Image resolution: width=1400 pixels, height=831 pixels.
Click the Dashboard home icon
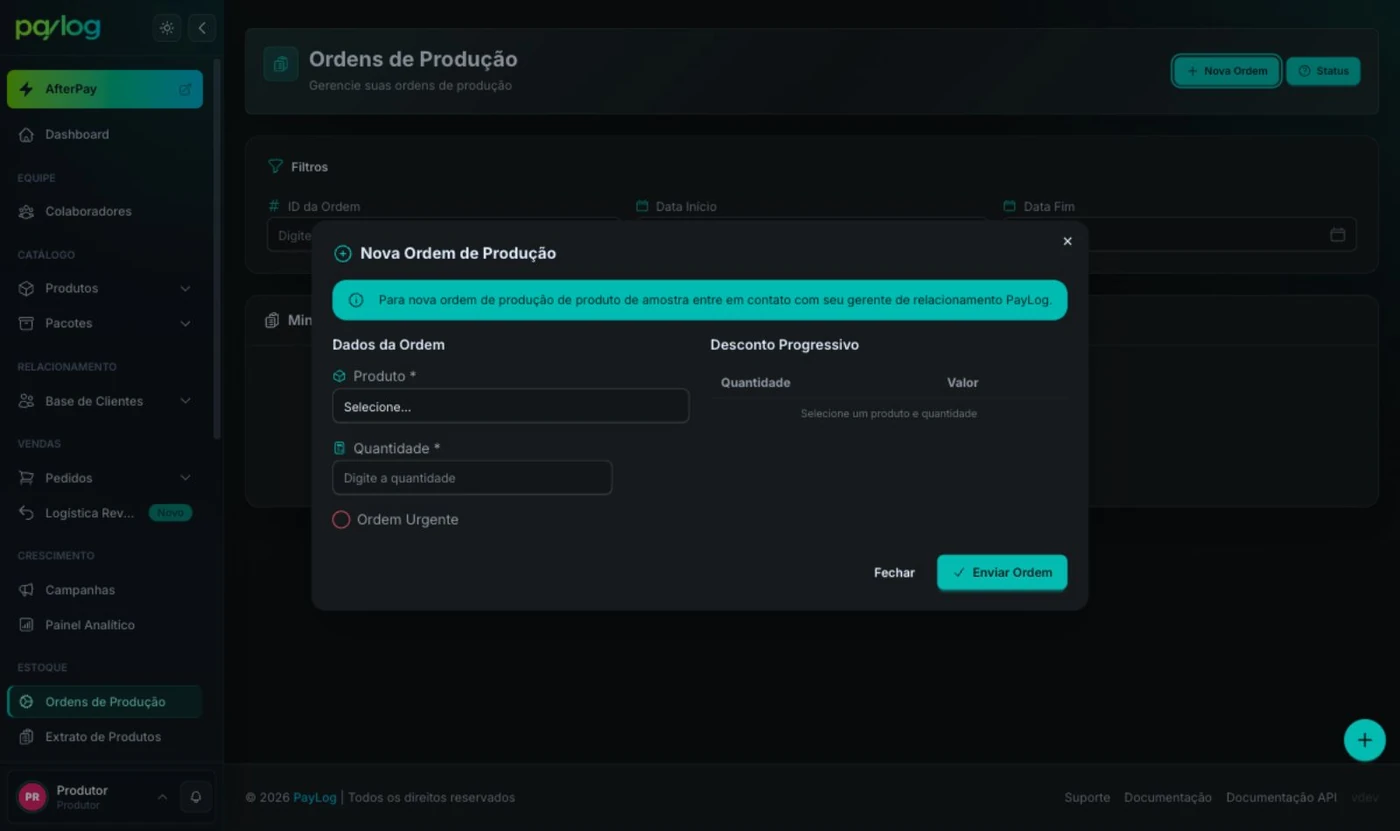[x=26, y=134]
